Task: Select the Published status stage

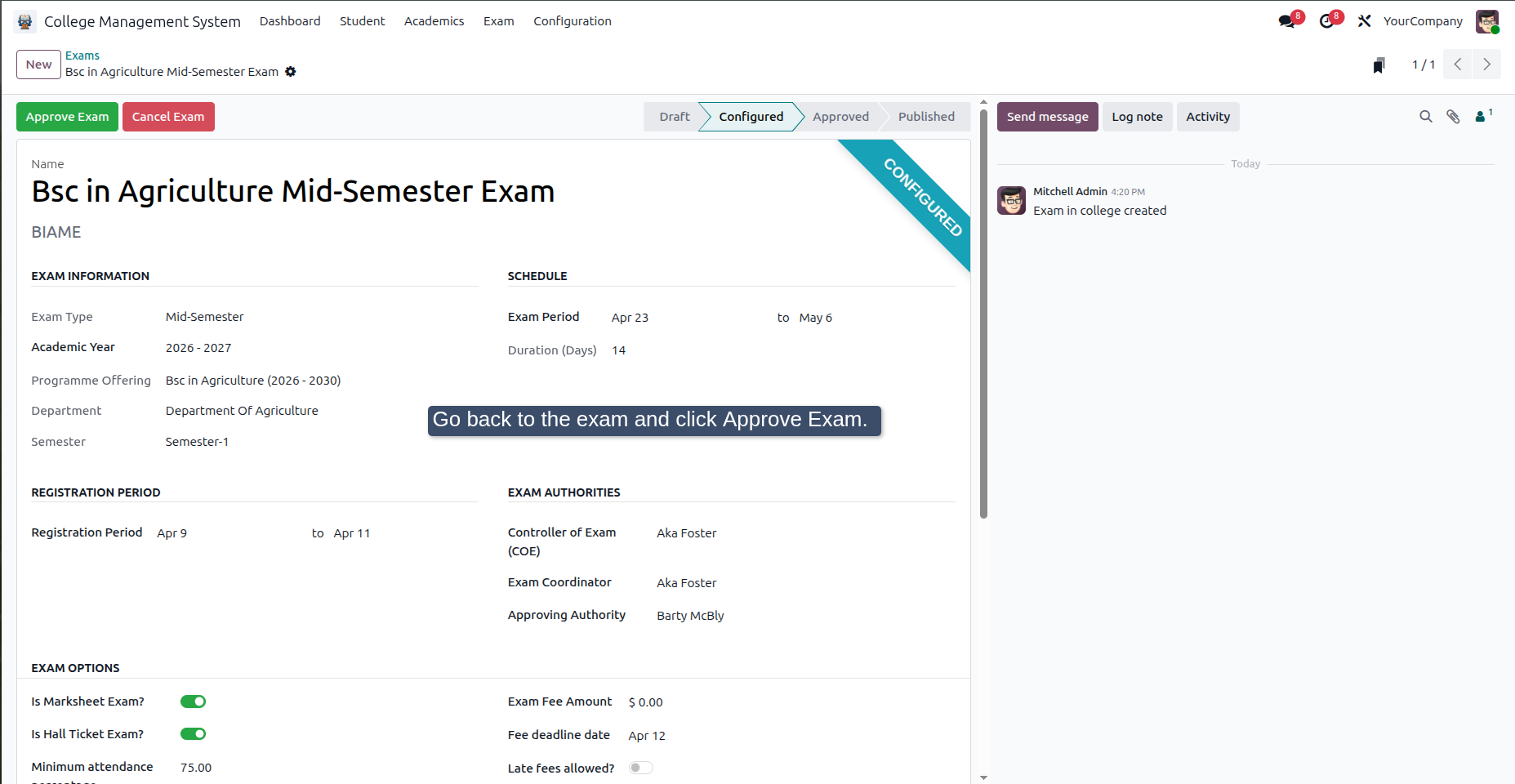Action: (x=926, y=117)
